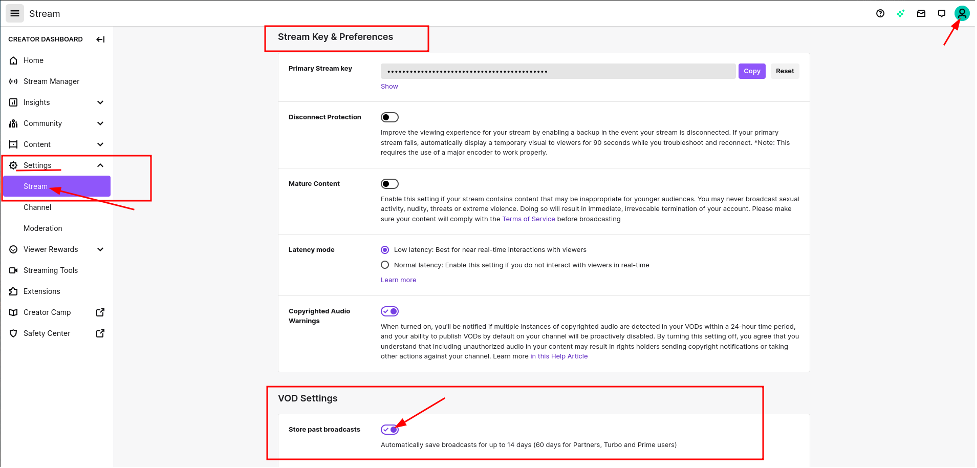977x468 pixels.
Task: Open the hamburger menu next to Stream
Action: click(x=15, y=13)
